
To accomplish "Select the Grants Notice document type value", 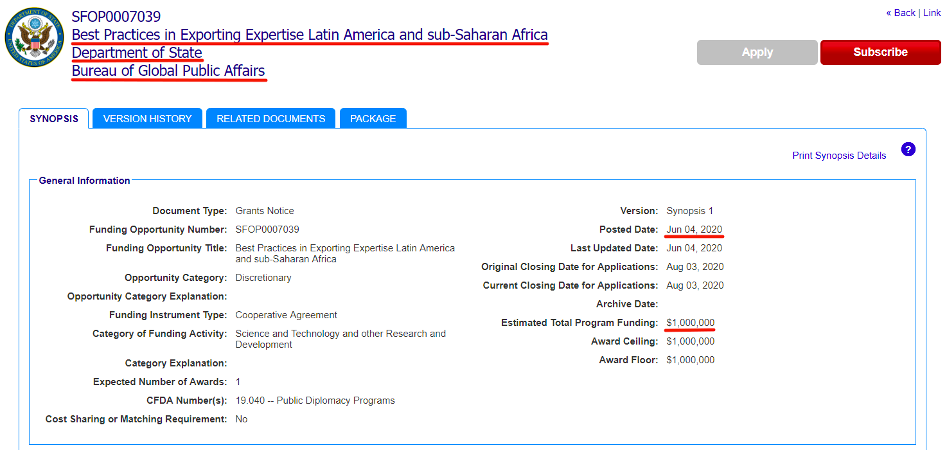I will (x=265, y=211).
